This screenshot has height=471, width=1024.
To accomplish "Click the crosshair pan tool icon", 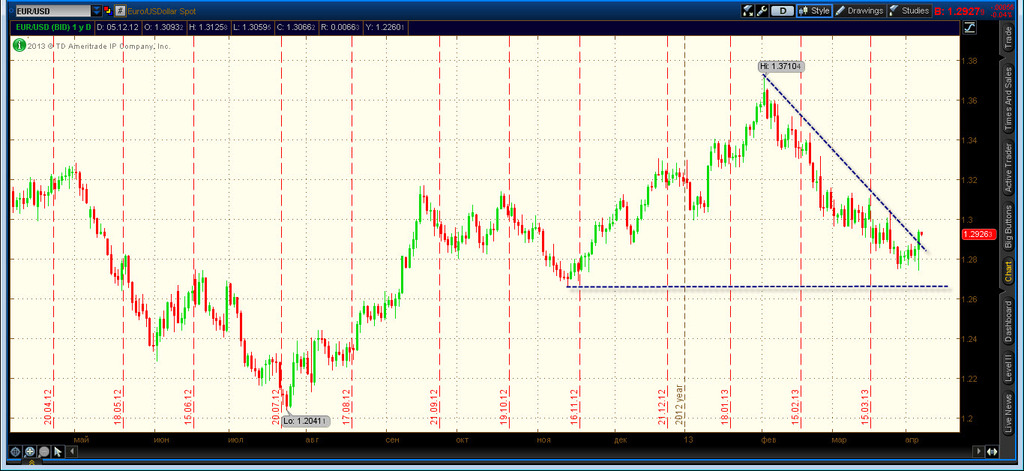I will [16, 451].
